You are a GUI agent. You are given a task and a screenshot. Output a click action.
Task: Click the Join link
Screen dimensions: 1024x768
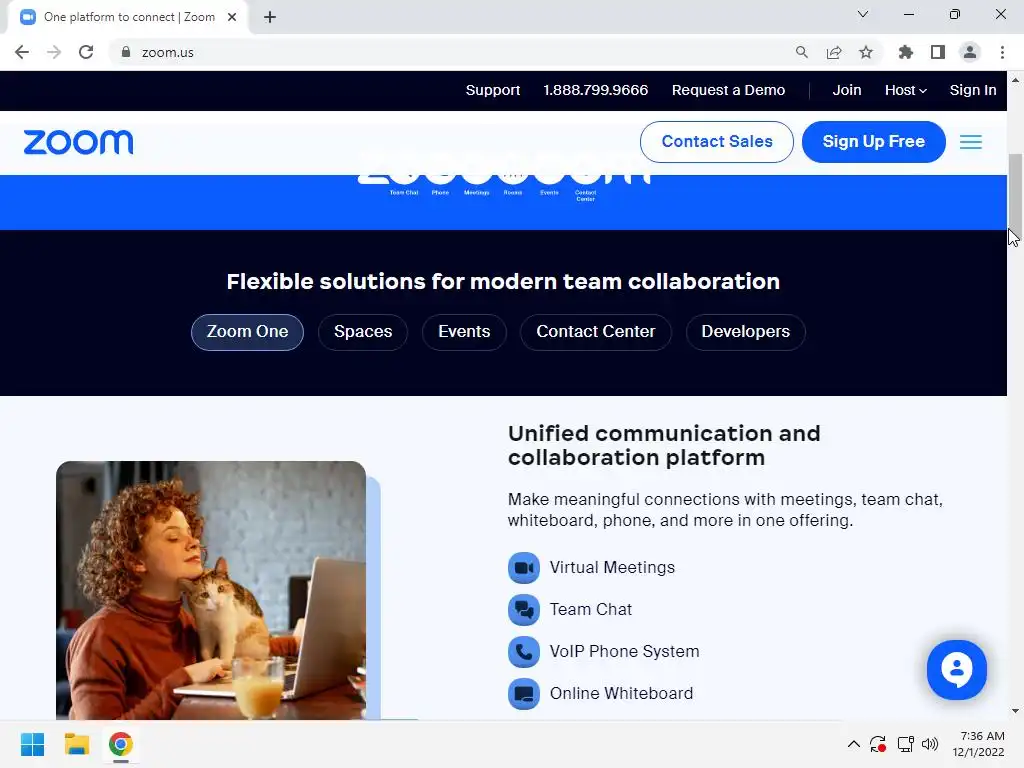pyautogui.click(x=847, y=90)
